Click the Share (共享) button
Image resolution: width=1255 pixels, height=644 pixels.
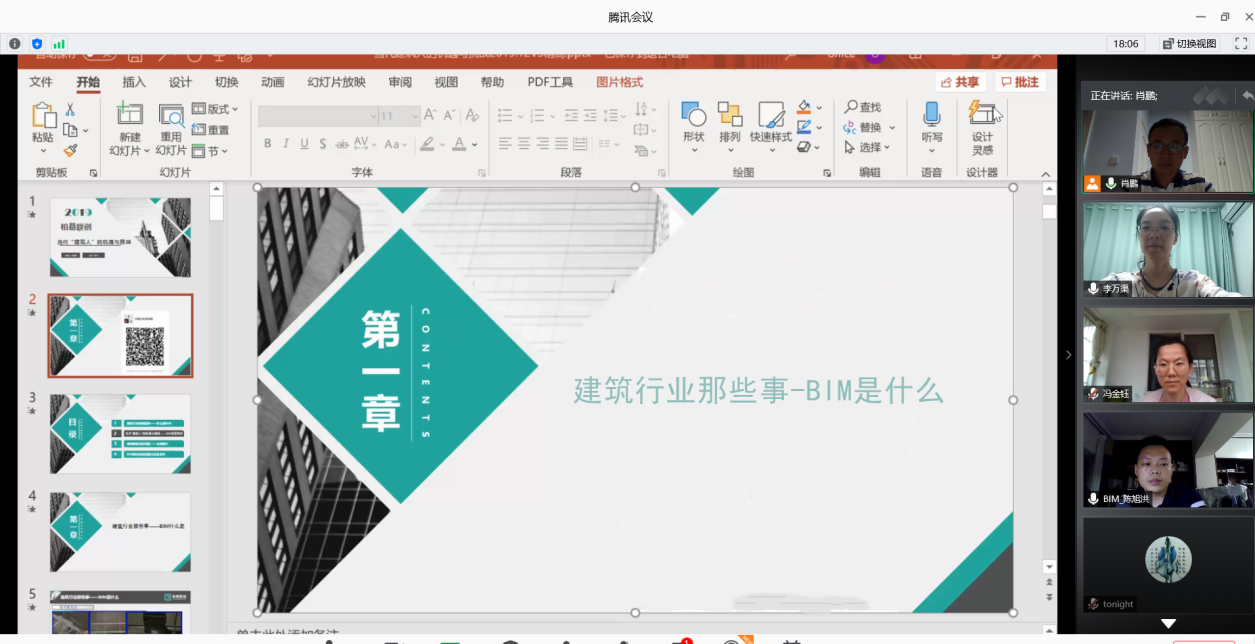[x=960, y=82]
